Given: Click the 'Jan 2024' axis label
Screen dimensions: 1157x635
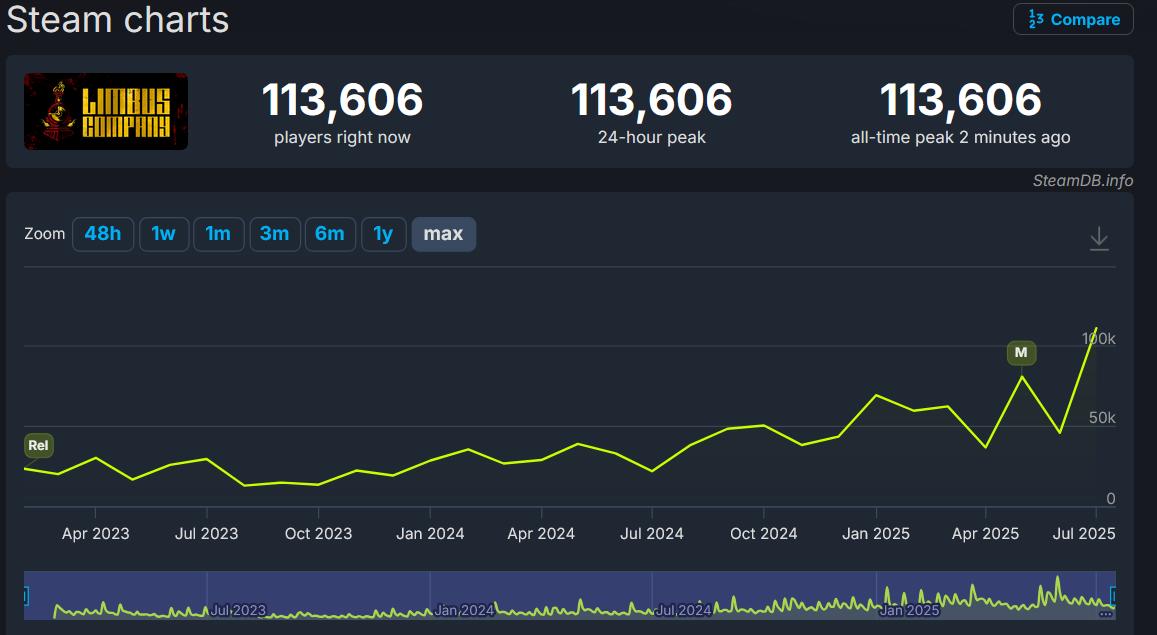Looking at the screenshot, I should click(x=430, y=533).
